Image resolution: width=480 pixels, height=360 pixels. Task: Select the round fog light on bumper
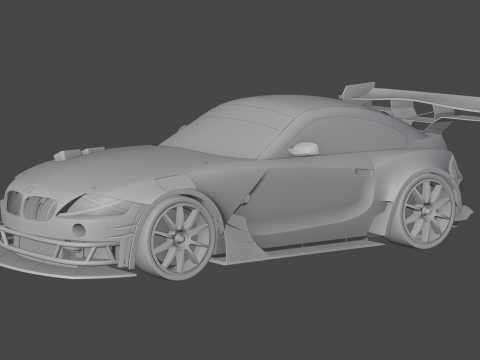pos(79,229)
